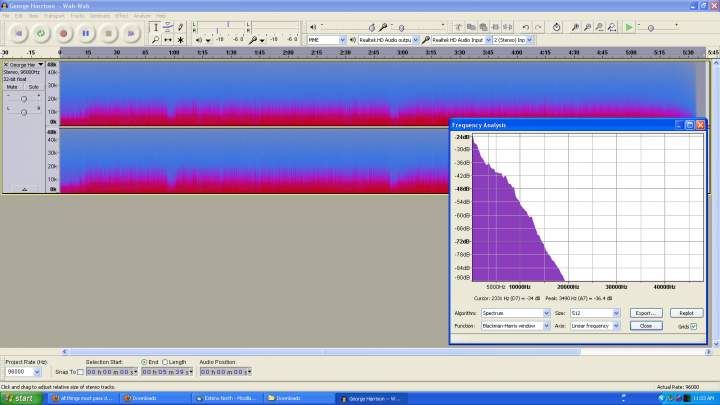Viewport: 720px width, 405px height.
Task: Open the input meter options dropdown arrow
Action: [x=262, y=41]
